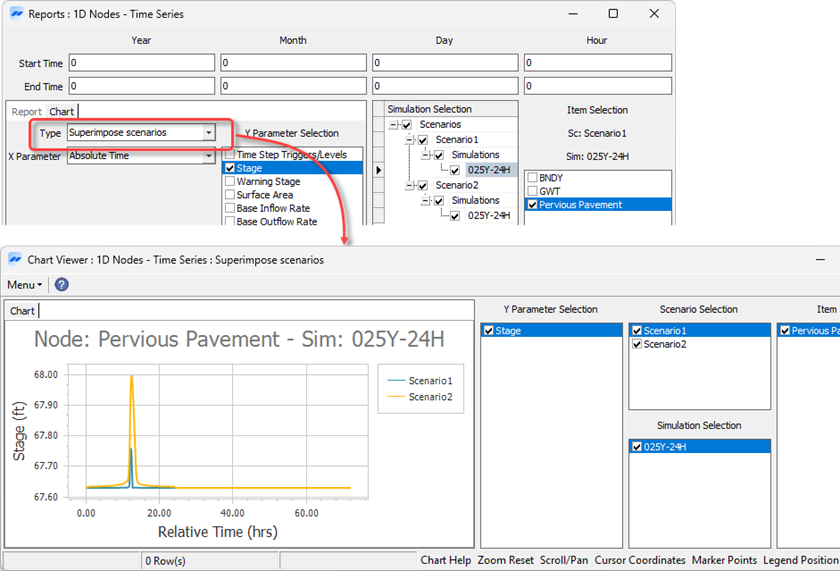Toggle the BNDY item checkbox

pyautogui.click(x=532, y=178)
